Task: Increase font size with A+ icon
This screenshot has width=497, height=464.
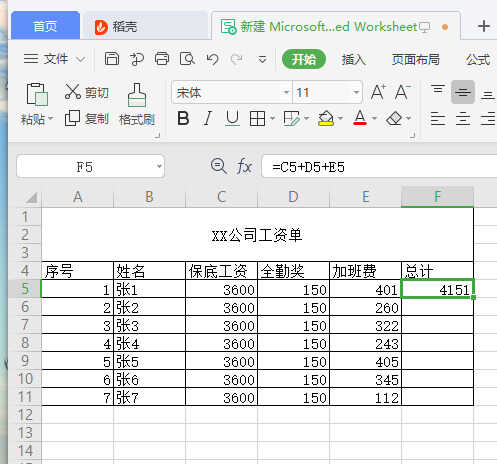Action: pyautogui.click(x=378, y=92)
